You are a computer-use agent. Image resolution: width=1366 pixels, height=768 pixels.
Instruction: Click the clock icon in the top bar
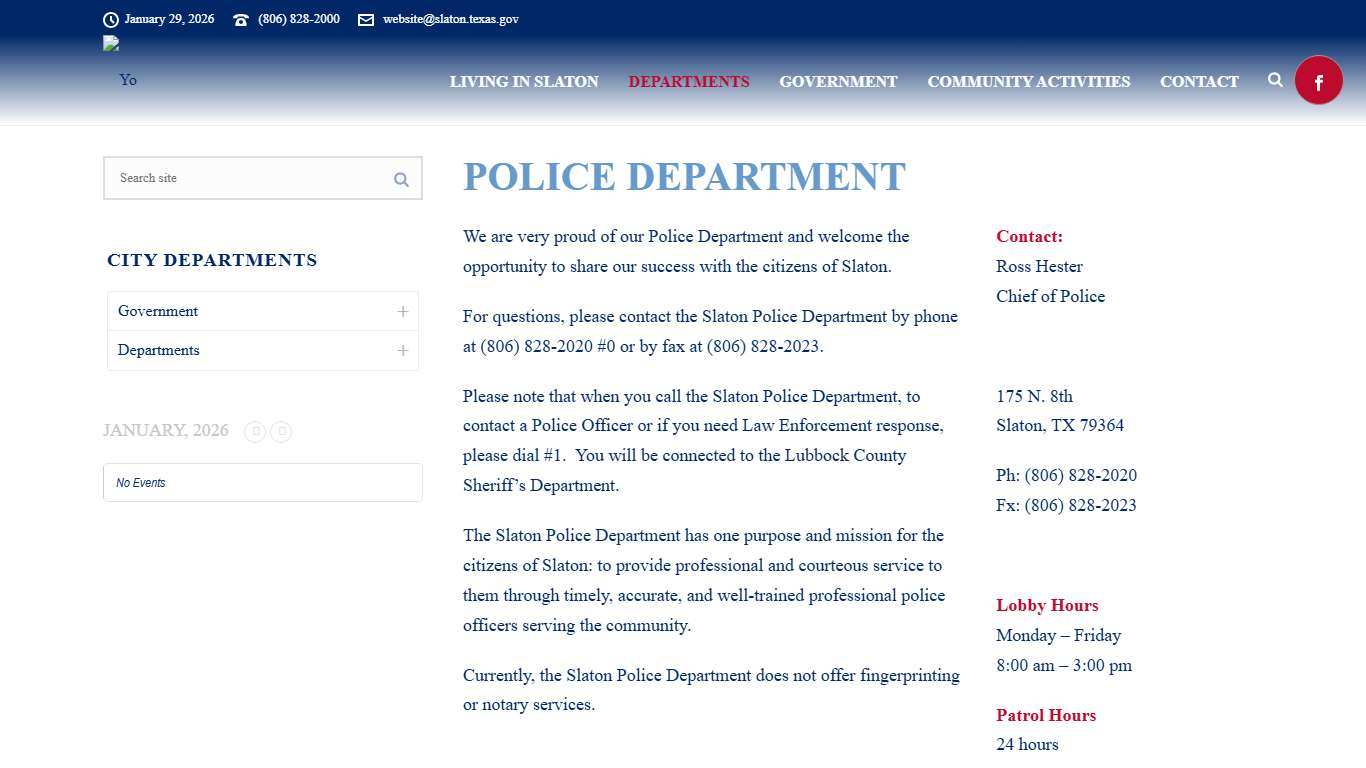(x=110, y=18)
